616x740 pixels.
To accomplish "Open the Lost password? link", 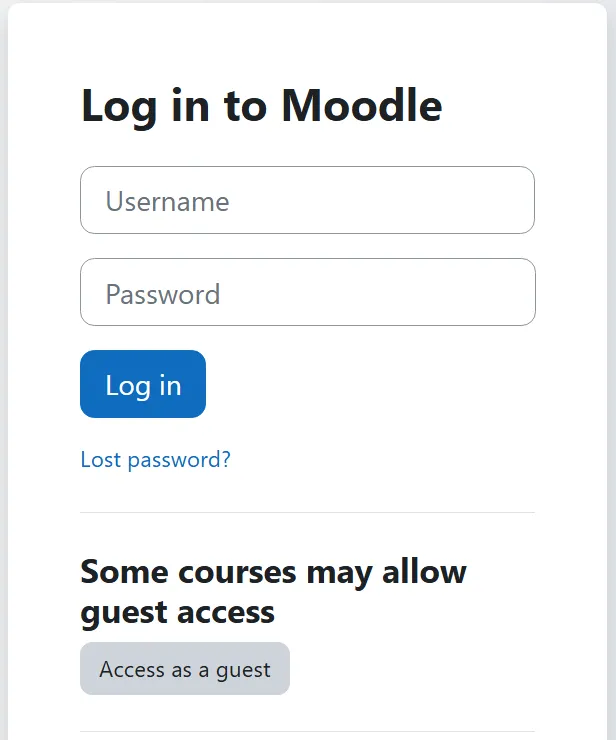I will point(155,460).
